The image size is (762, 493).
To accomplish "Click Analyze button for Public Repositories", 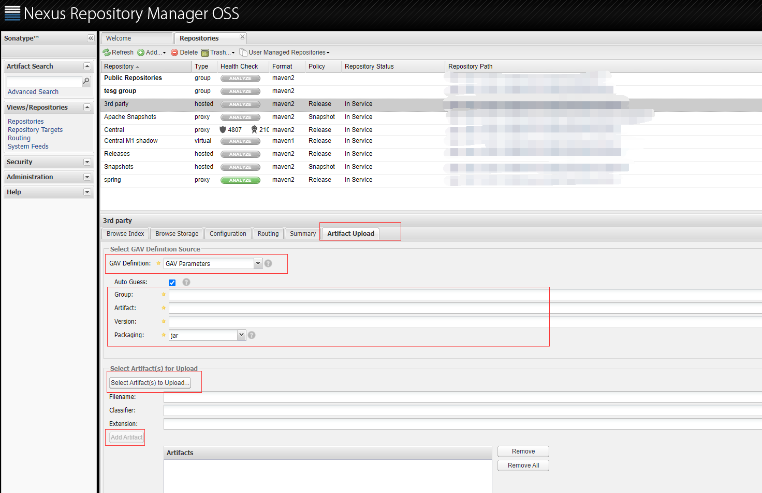I will click(x=240, y=78).
